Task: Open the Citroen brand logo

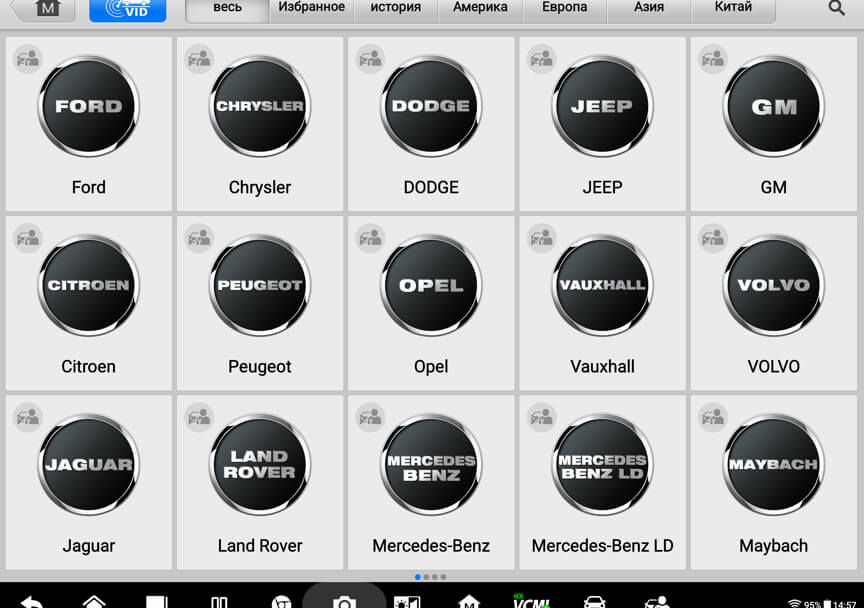Action: 89,285
